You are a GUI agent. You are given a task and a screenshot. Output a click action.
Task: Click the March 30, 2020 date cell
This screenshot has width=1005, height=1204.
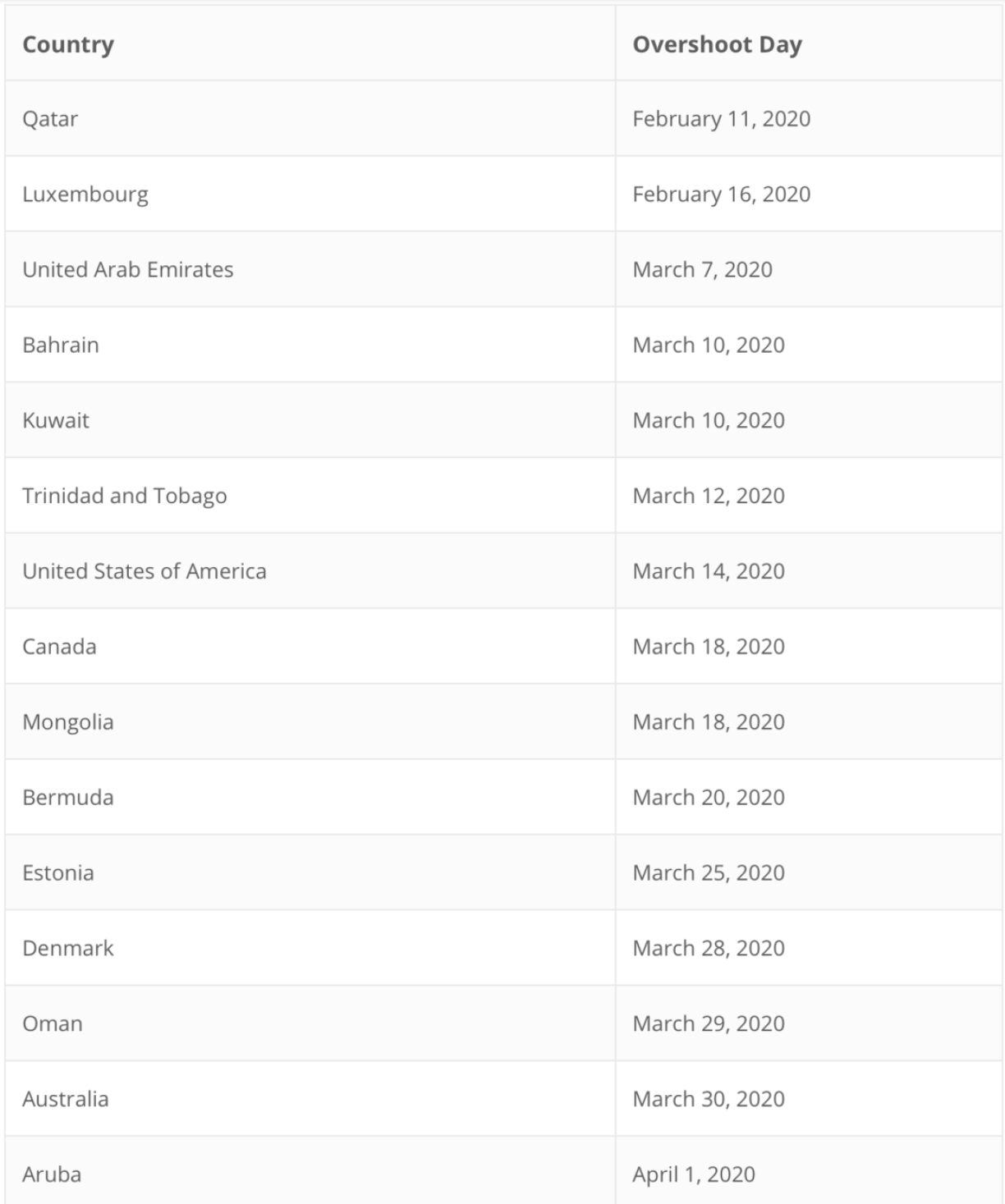709,1100
